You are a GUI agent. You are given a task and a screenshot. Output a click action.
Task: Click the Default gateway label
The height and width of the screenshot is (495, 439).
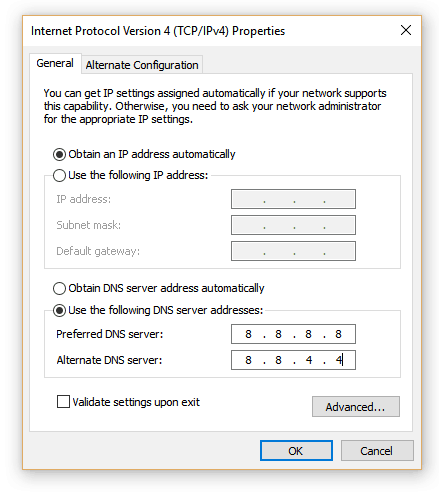tap(98, 251)
